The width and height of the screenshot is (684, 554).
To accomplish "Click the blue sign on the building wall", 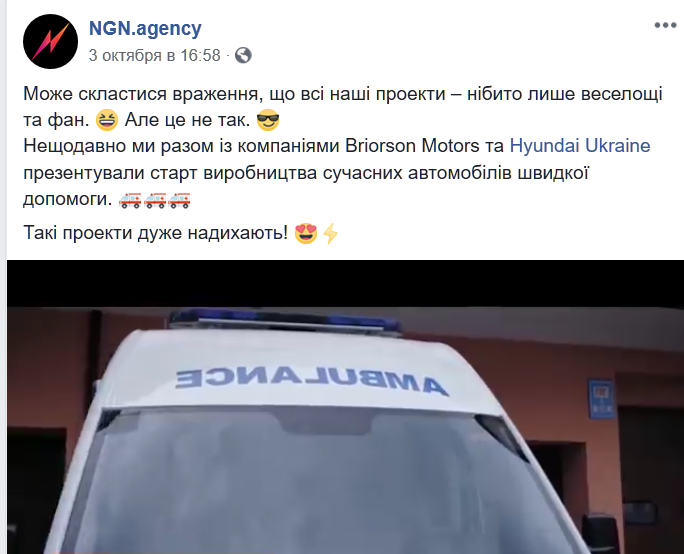I will tap(601, 399).
